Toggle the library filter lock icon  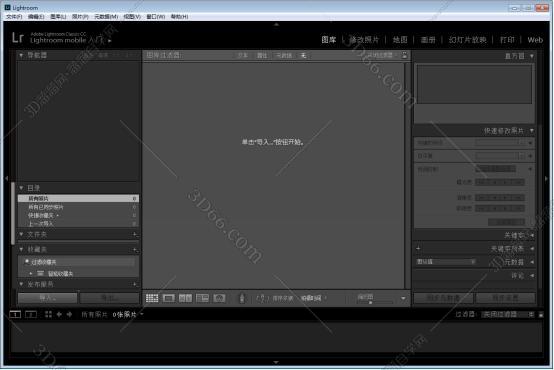tap(405, 55)
